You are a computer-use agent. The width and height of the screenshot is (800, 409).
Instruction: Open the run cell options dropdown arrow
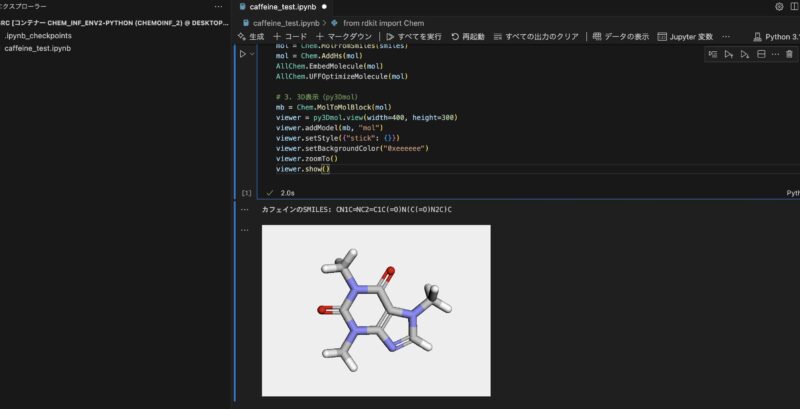[252, 54]
